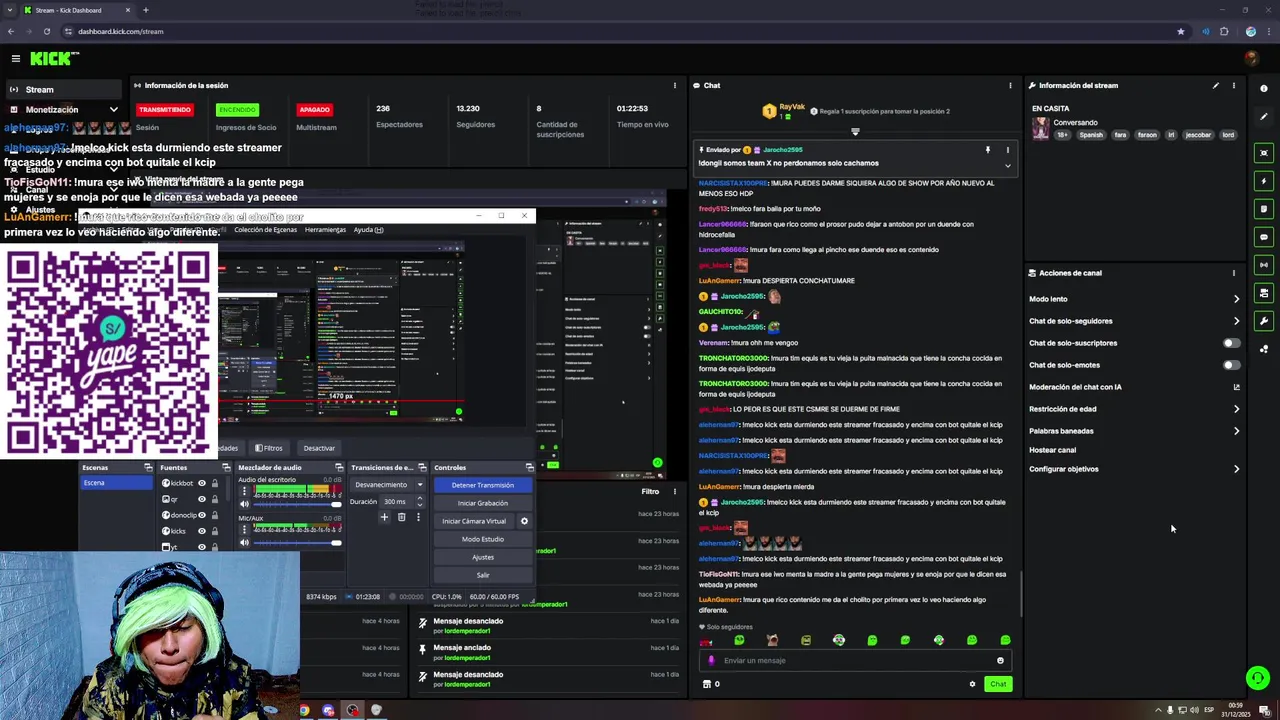The width and height of the screenshot is (1280, 720).
Task: Select Escena in OBS scenes list
Action: (x=114, y=483)
